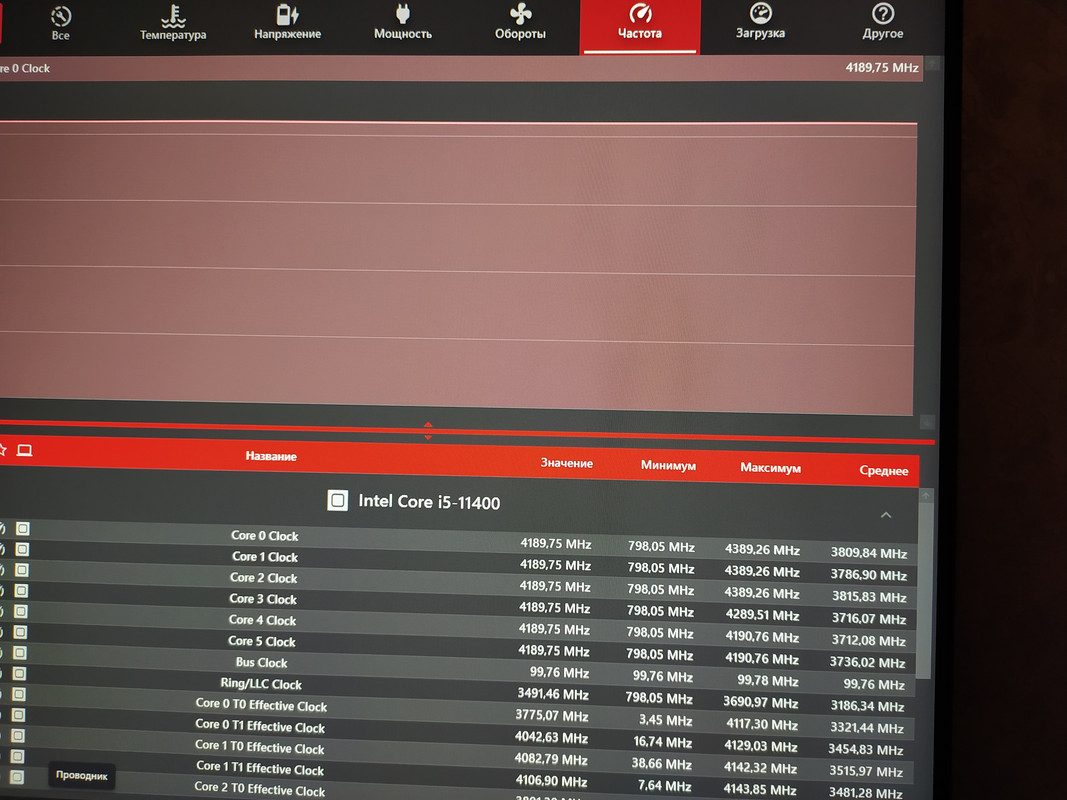Viewport: 1067px width, 800px height.
Task: Select the Core 1 T0 Effective Clock name
Action: [x=259, y=747]
